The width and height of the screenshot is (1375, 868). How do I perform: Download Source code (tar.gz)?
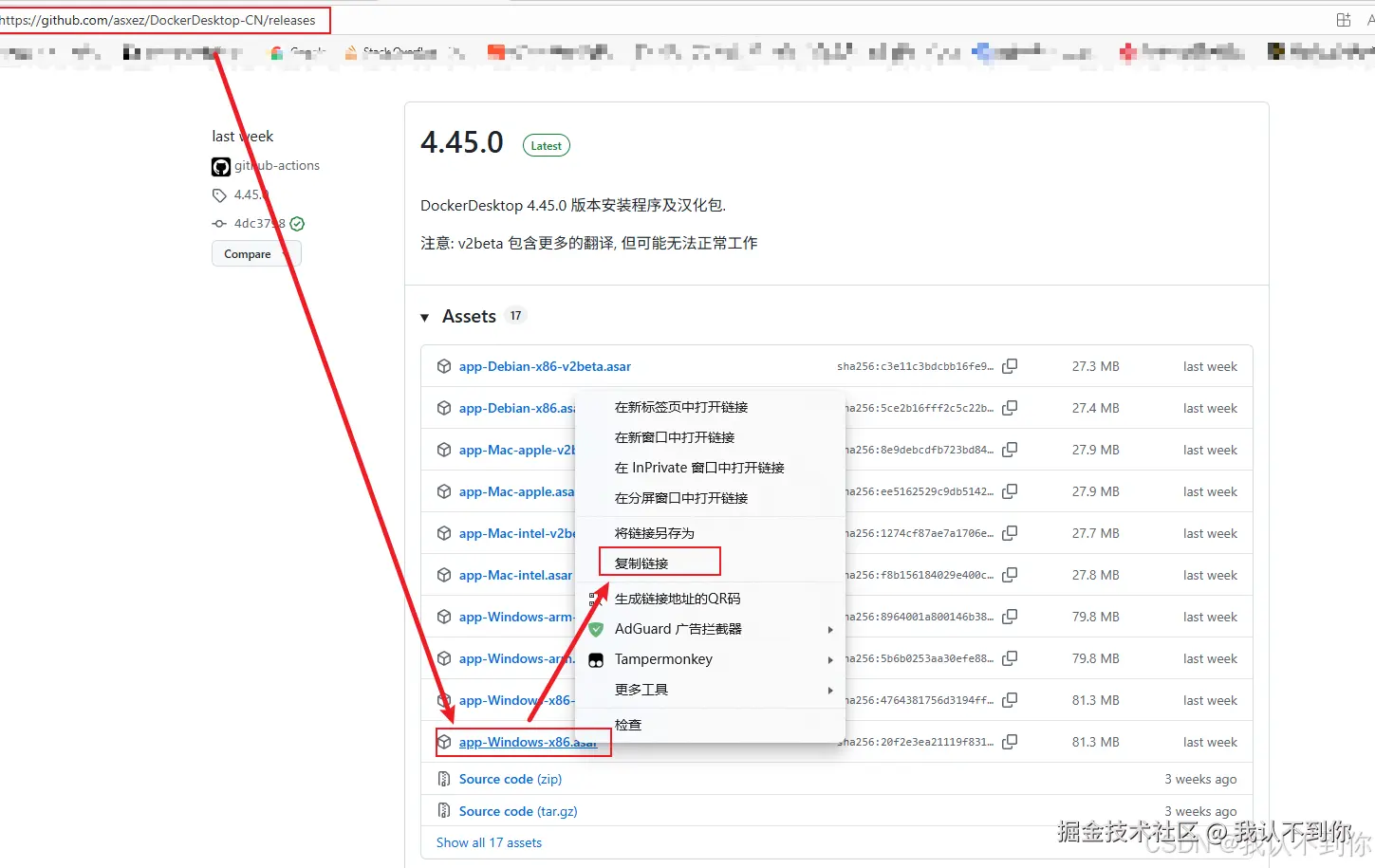(518, 811)
